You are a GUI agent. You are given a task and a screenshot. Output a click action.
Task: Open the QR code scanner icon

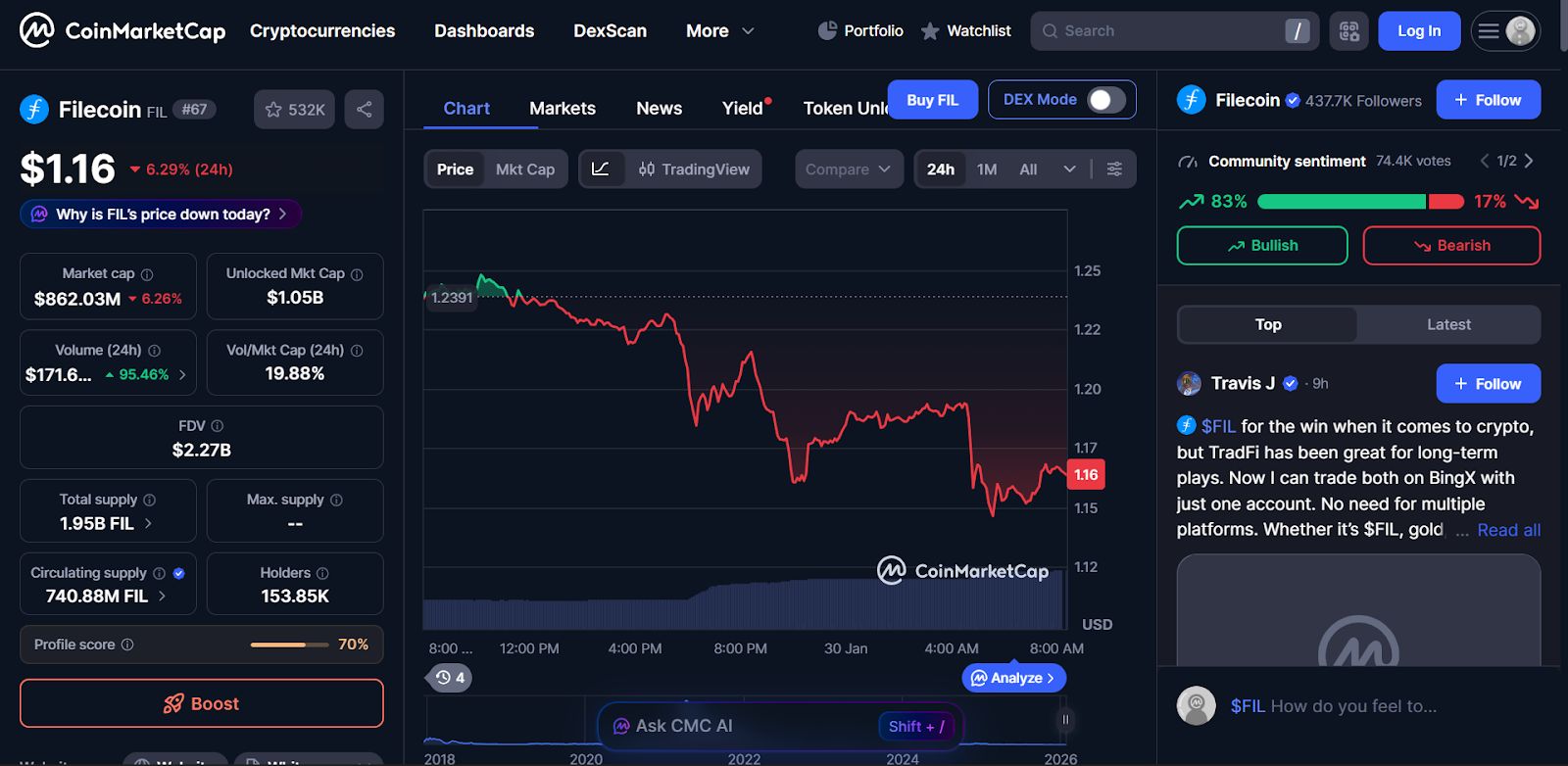[1348, 31]
